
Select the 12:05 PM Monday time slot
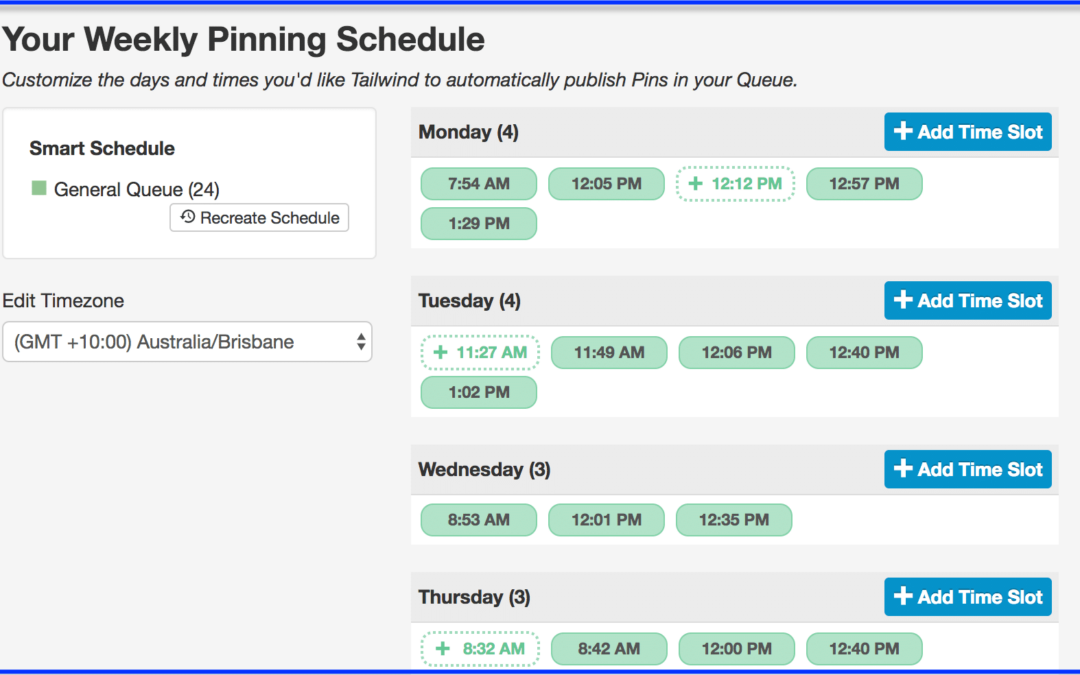click(x=606, y=184)
